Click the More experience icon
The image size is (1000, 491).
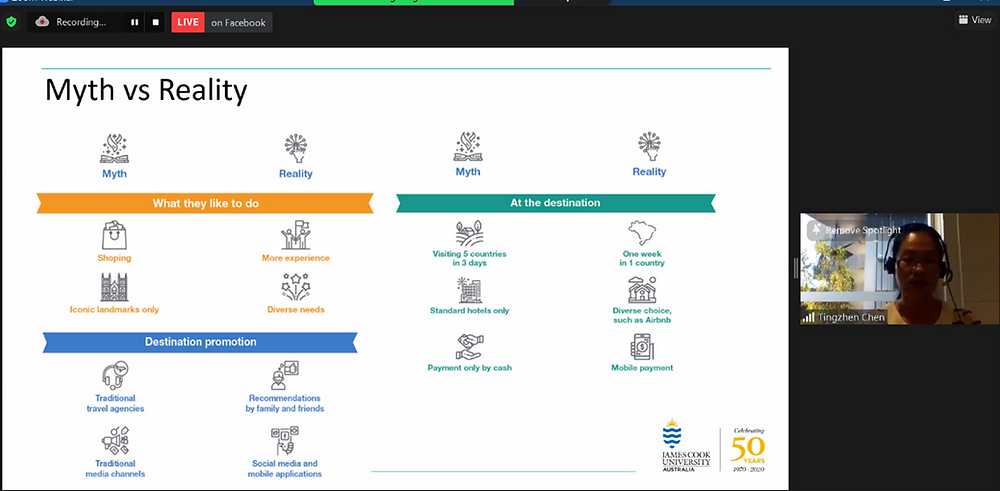click(x=295, y=235)
